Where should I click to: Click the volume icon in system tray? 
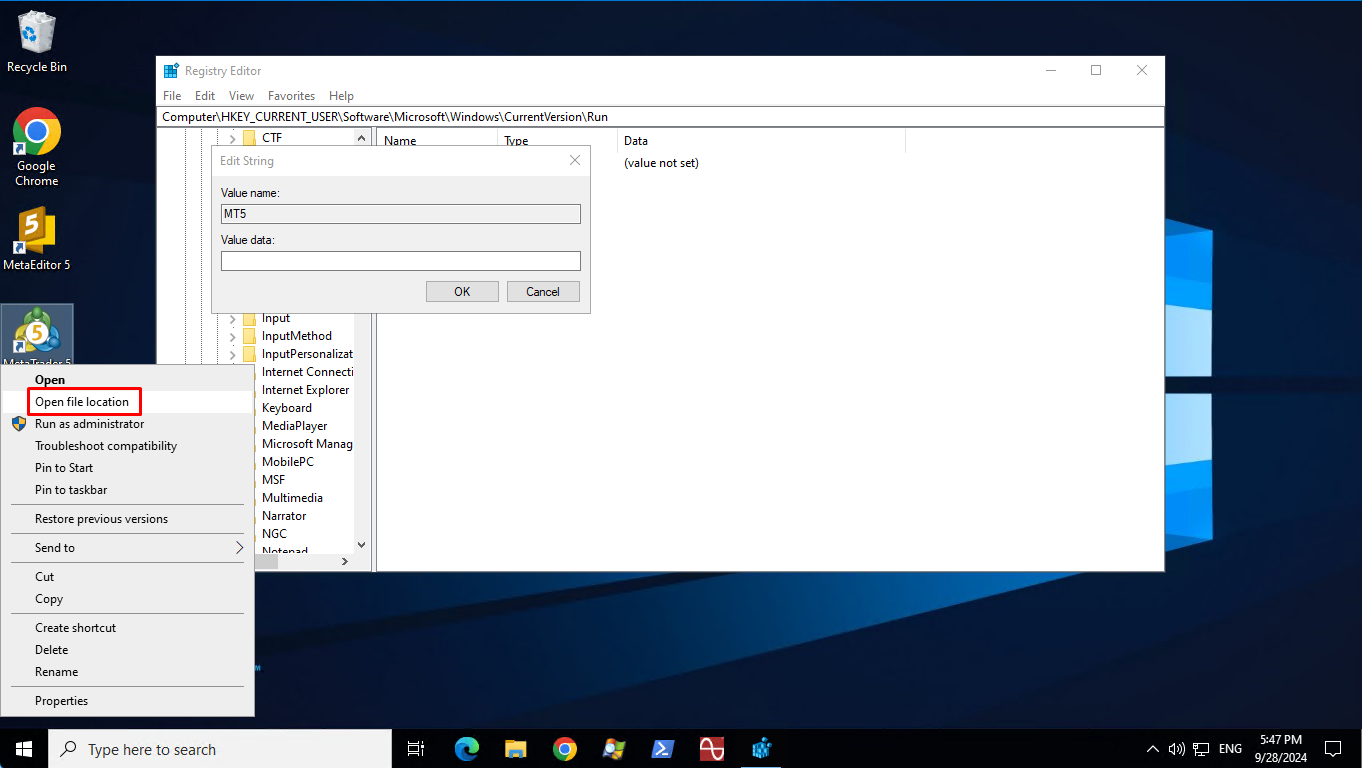1176,749
